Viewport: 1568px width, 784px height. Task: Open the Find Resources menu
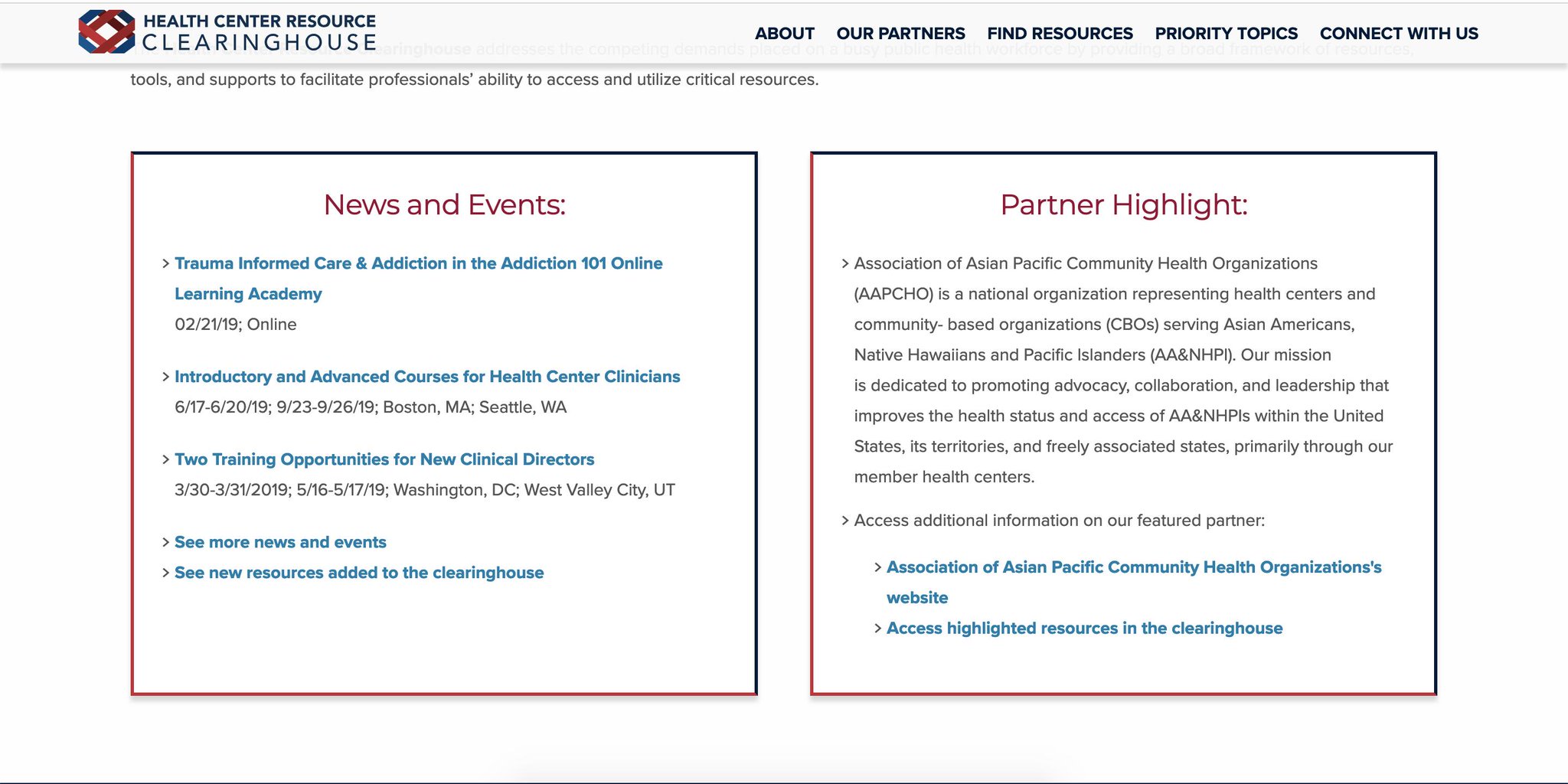[1060, 34]
